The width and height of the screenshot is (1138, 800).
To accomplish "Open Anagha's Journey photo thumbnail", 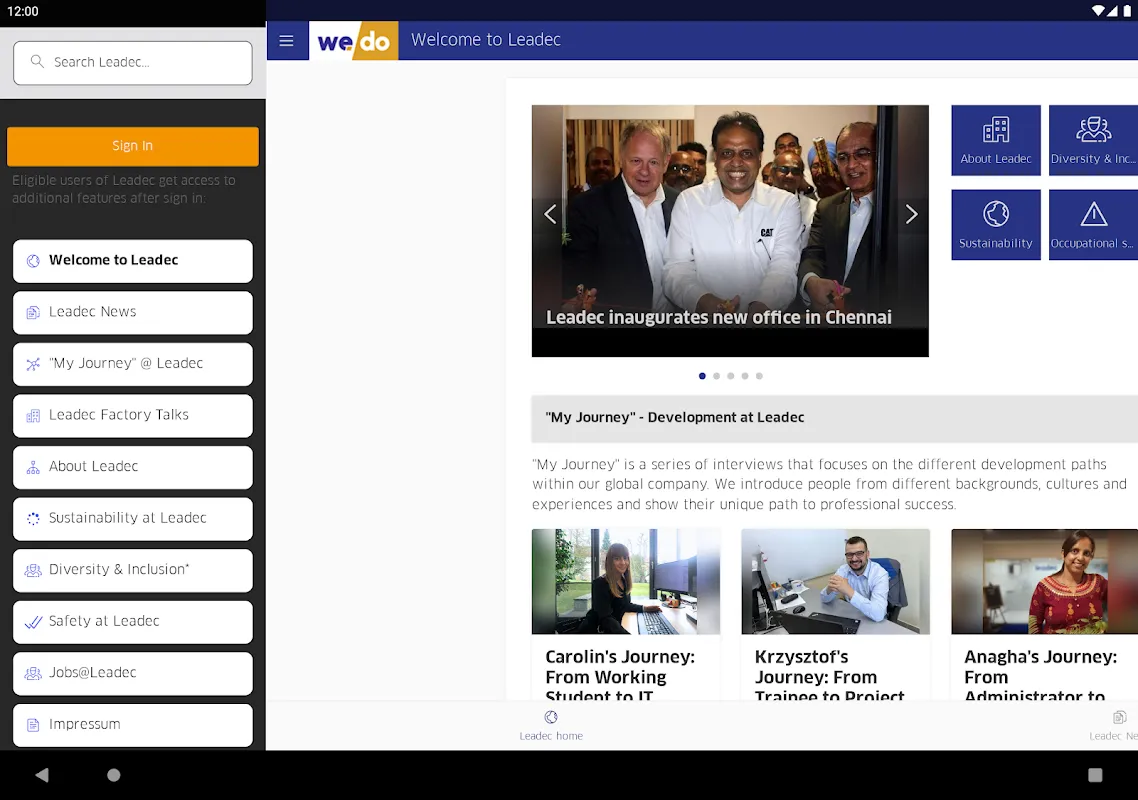I will pyautogui.click(x=1045, y=581).
